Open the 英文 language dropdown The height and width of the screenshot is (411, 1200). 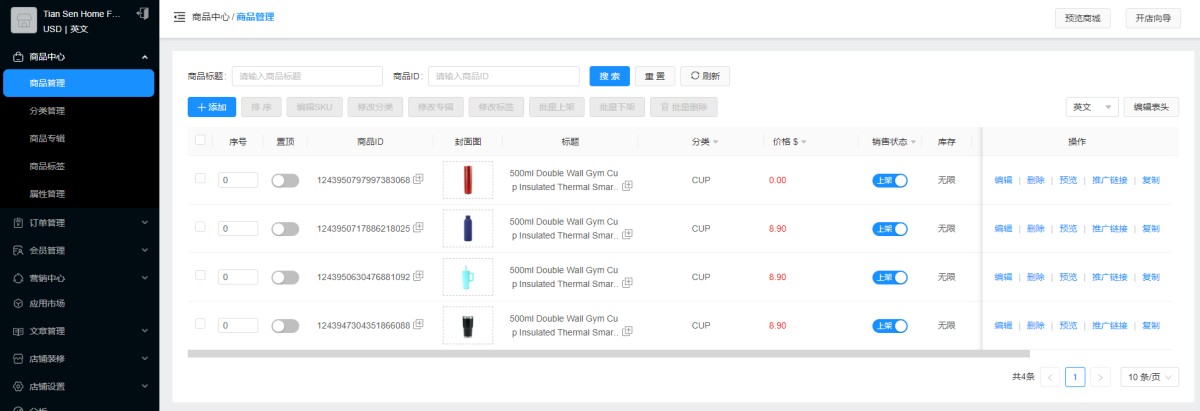point(1093,107)
